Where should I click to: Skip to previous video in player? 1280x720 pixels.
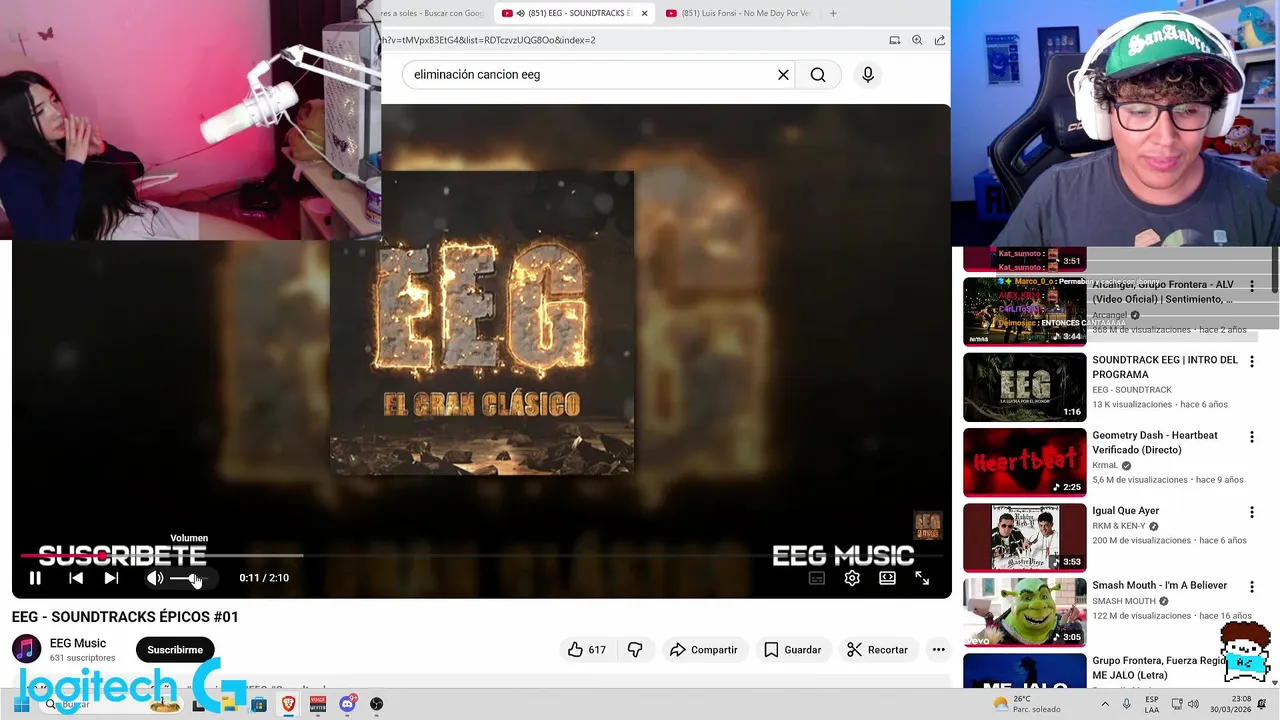coord(76,578)
